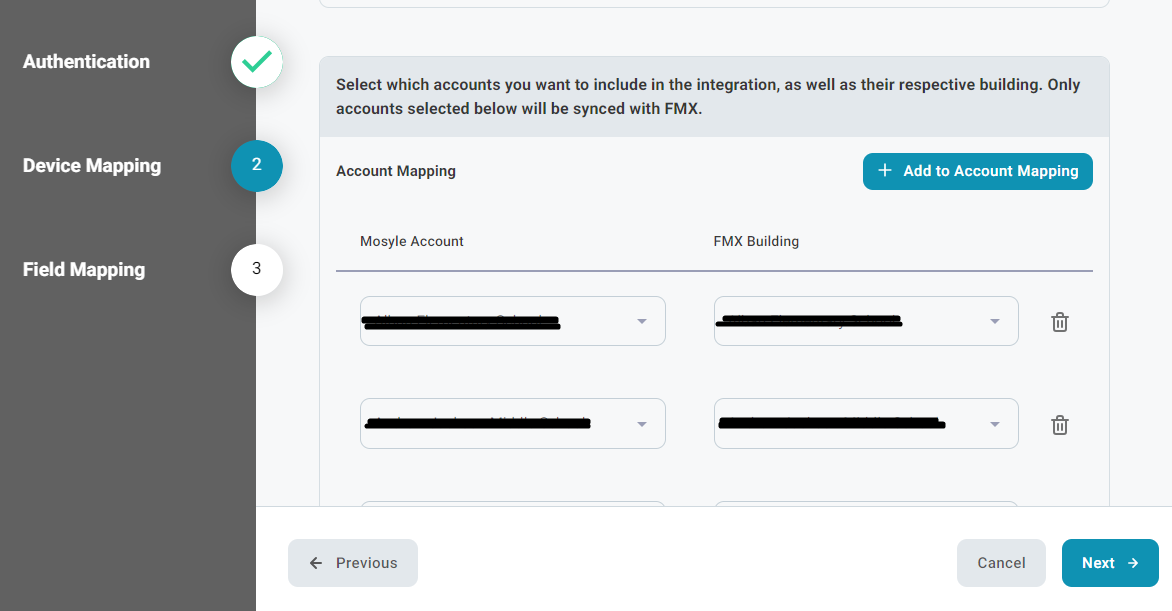This screenshot has height=611, width=1172.
Task: Click the plus icon in Add to Account Mapping
Action: 884,171
